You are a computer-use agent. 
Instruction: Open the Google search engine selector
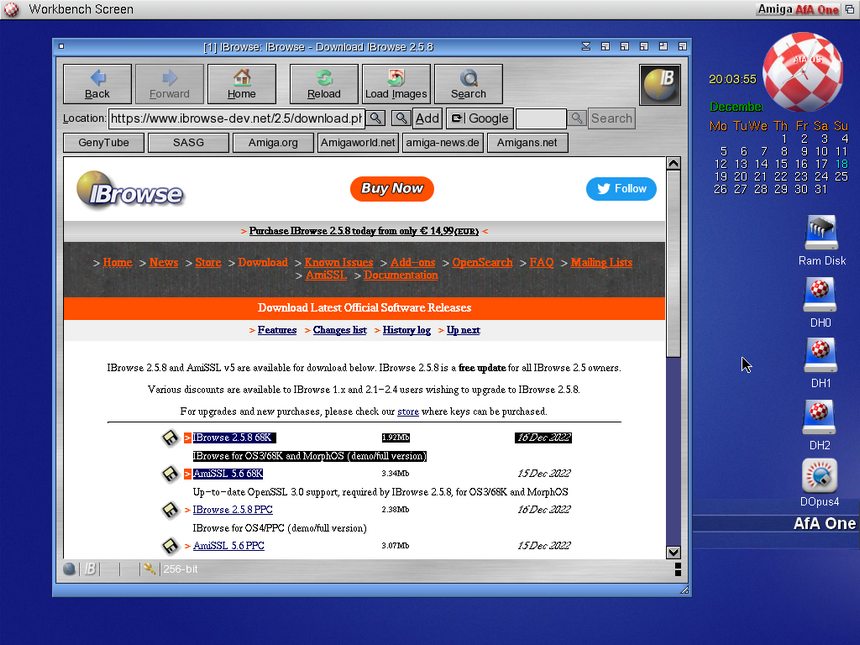tap(478, 118)
